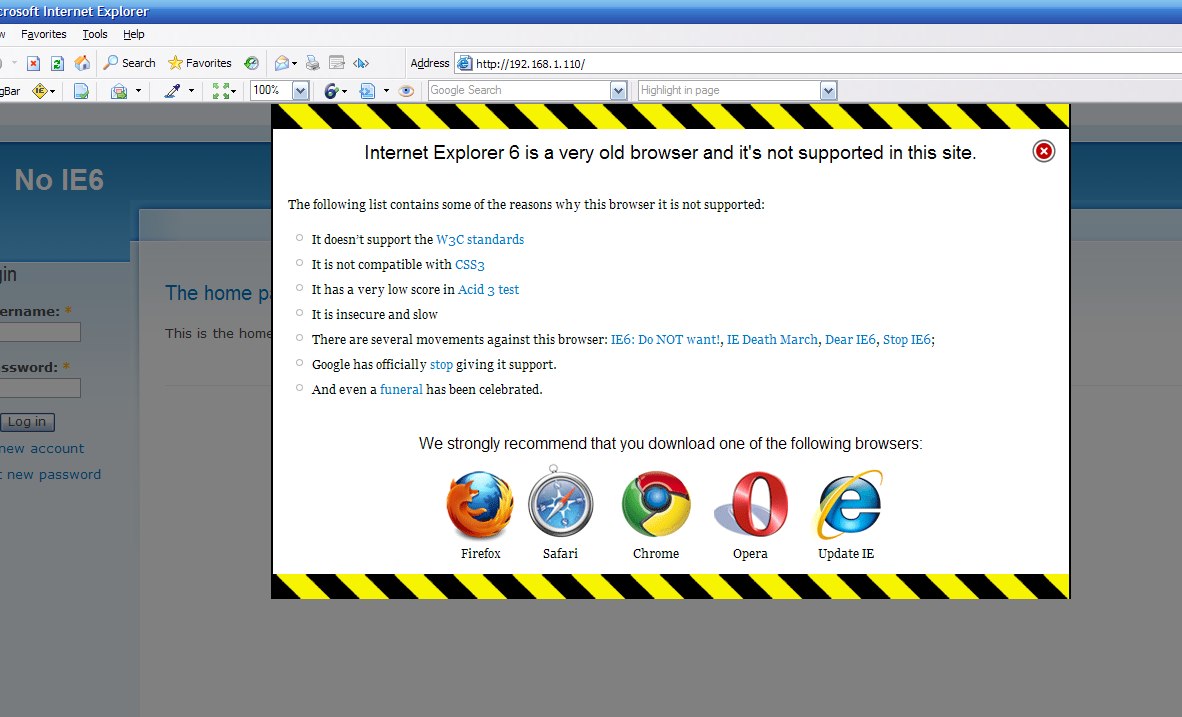The width and height of the screenshot is (1182, 717).
Task: Open the Acid 3 test link
Action: click(488, 290)
